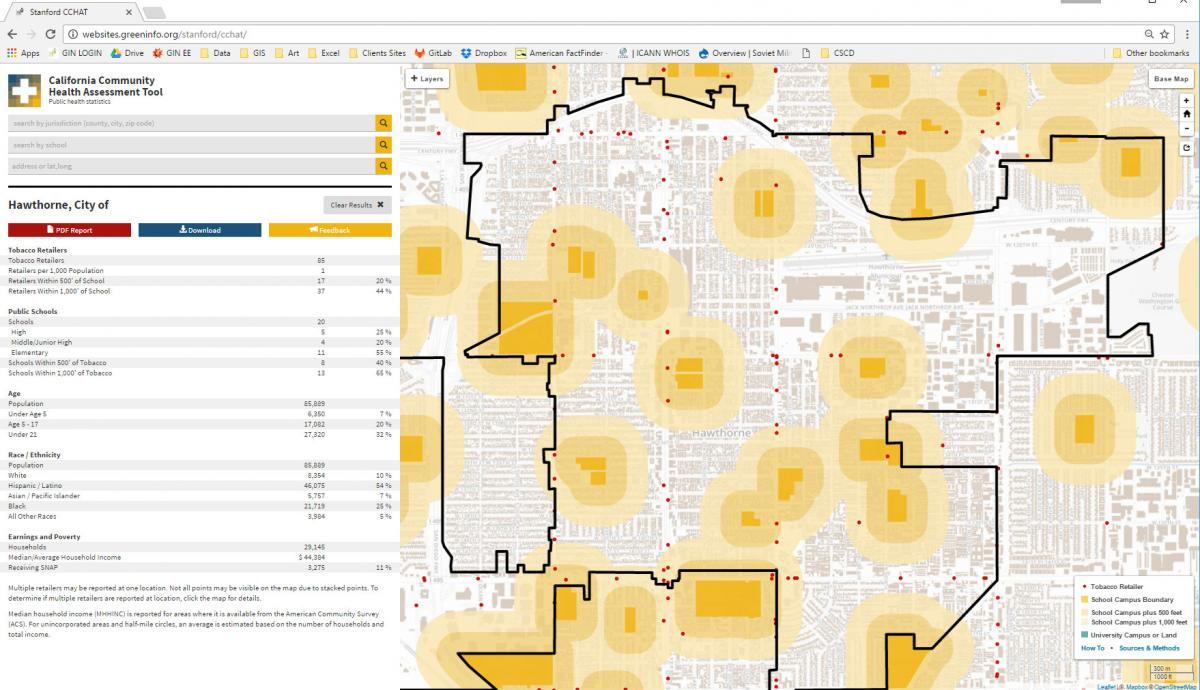Select the Public Schools section heading

point(32,311)
